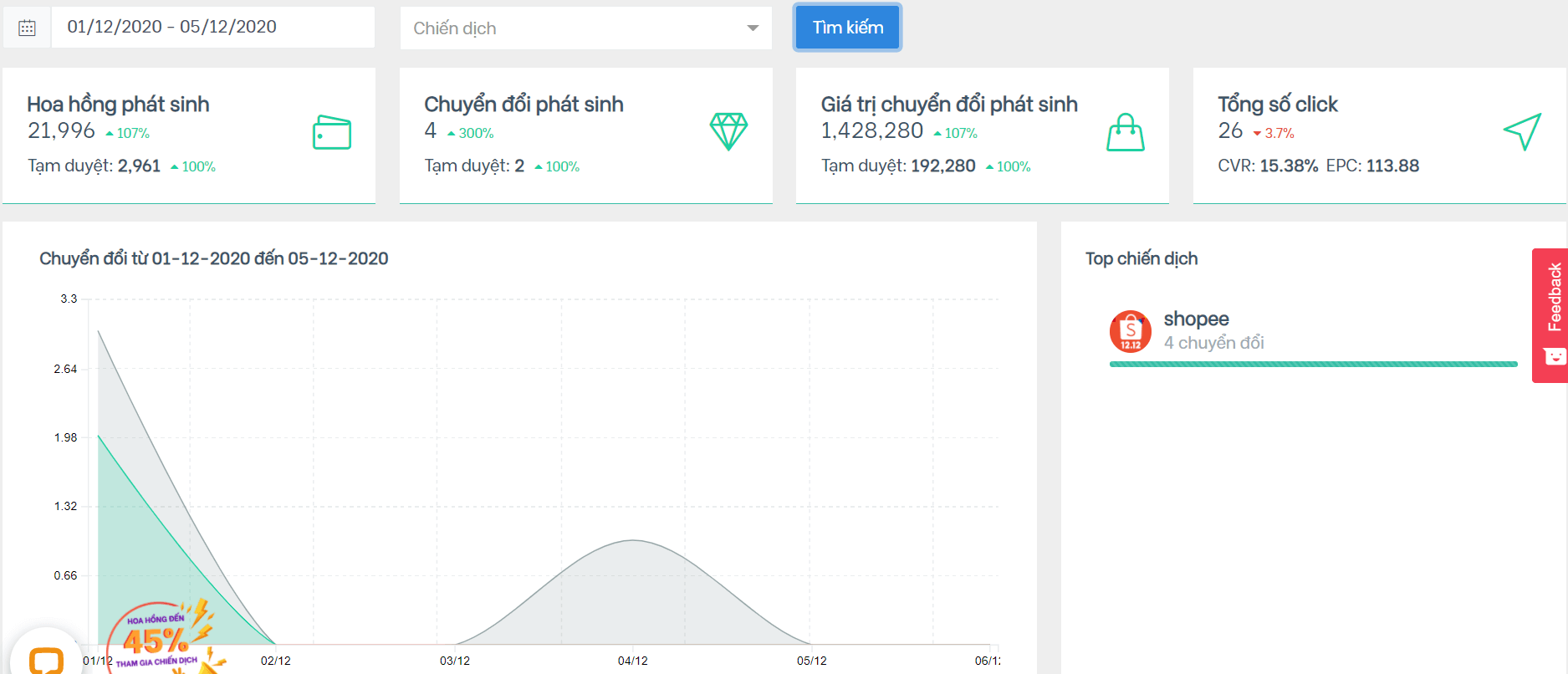
Task: Click the EPC: 113.88 value
Action: (1372, 166)
